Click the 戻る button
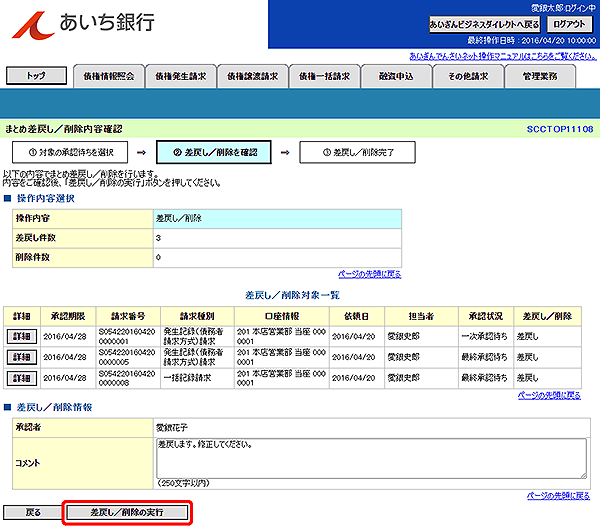Screen dimensions: 600x528 coord(33,512)
